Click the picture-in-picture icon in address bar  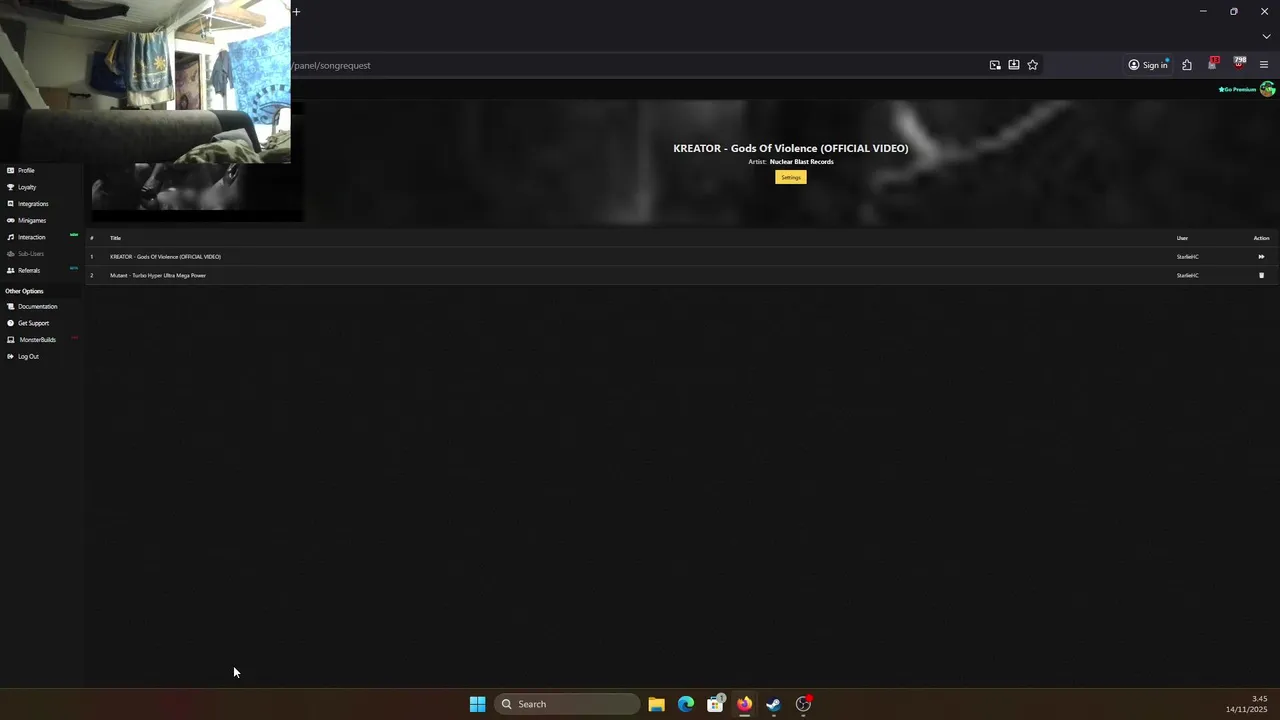pyautogui.click(x=995, y=65)
